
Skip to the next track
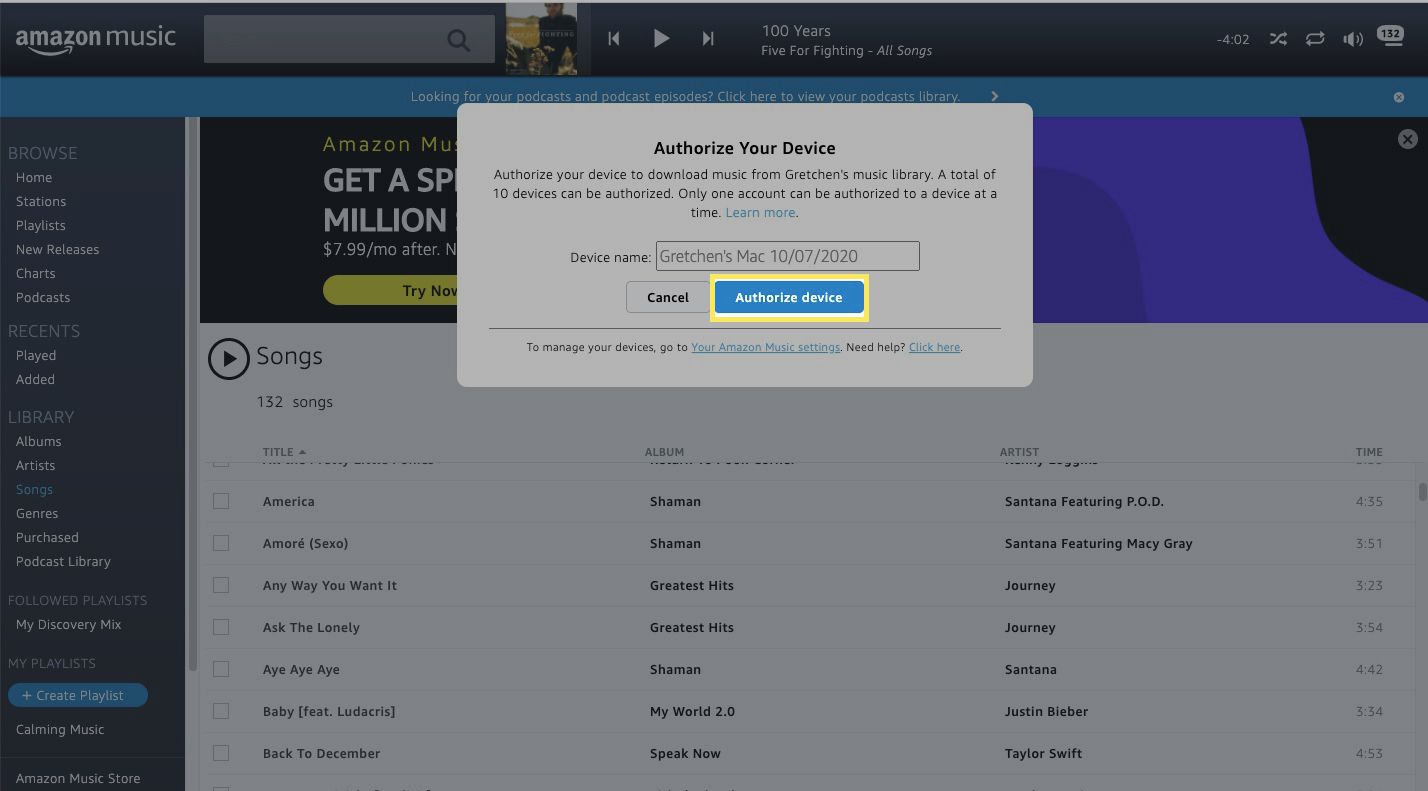(708, 38)
